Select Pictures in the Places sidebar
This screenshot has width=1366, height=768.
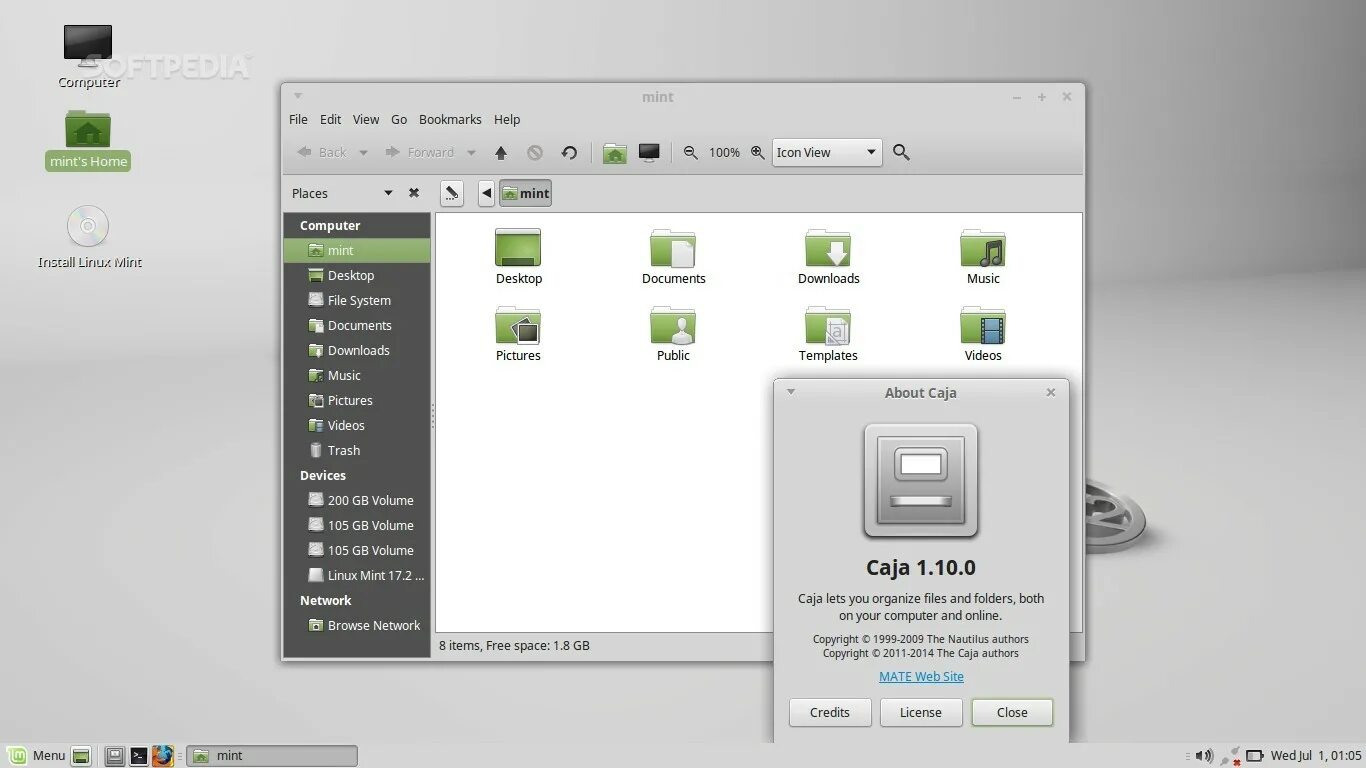click(x=357, y=400)
